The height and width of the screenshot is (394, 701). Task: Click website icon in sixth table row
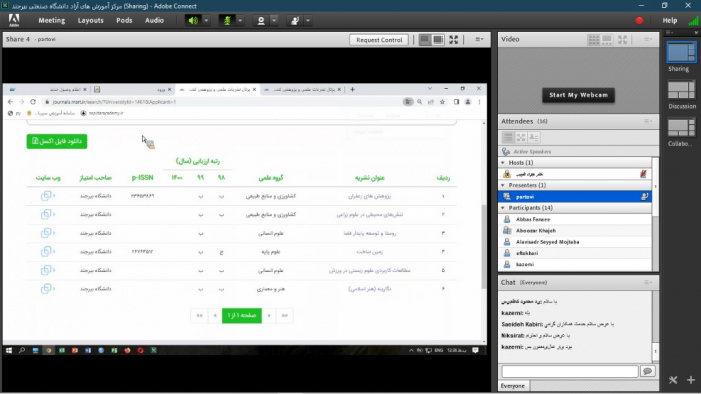click(x=47, y=289)
